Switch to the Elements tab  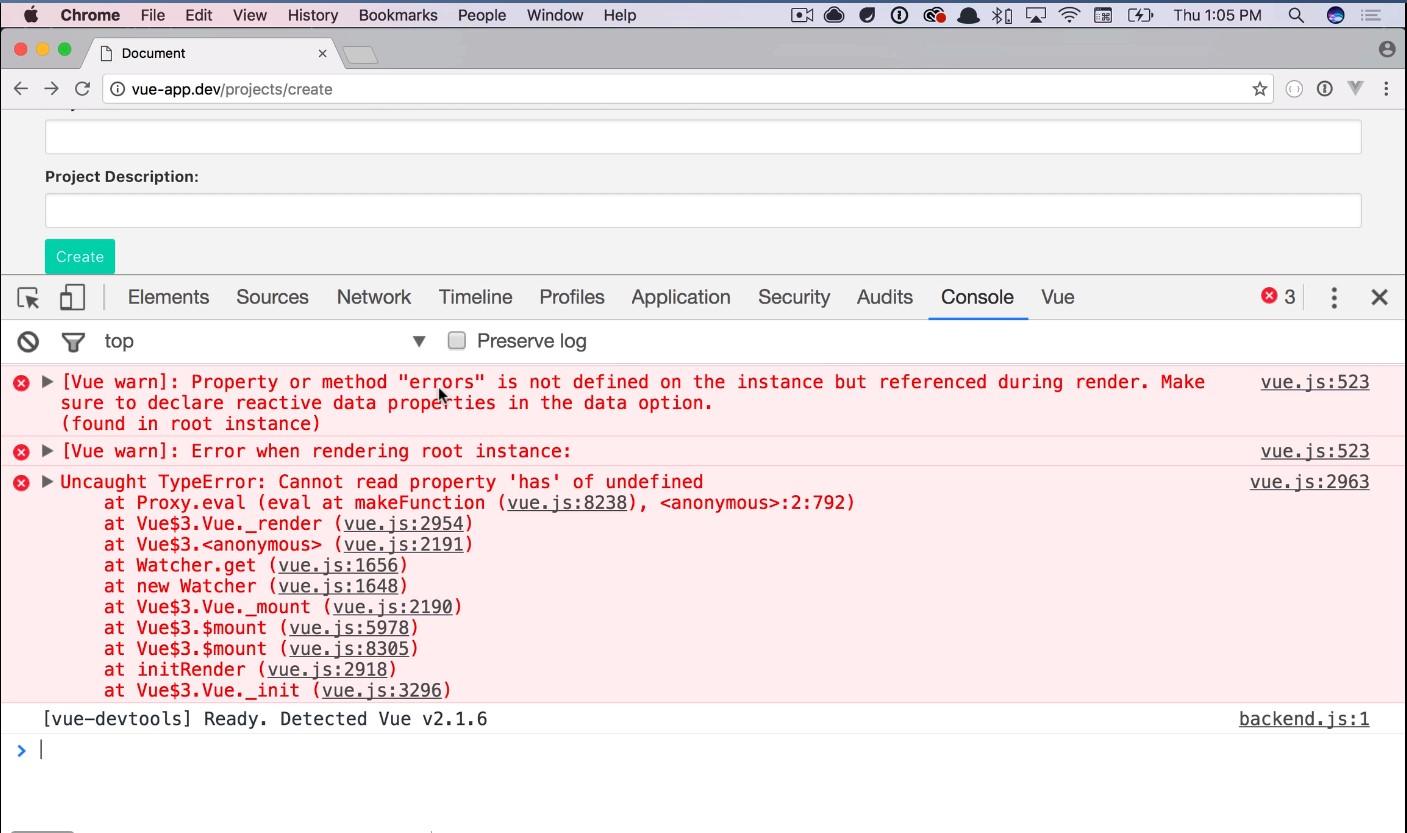tap(168, 297)
